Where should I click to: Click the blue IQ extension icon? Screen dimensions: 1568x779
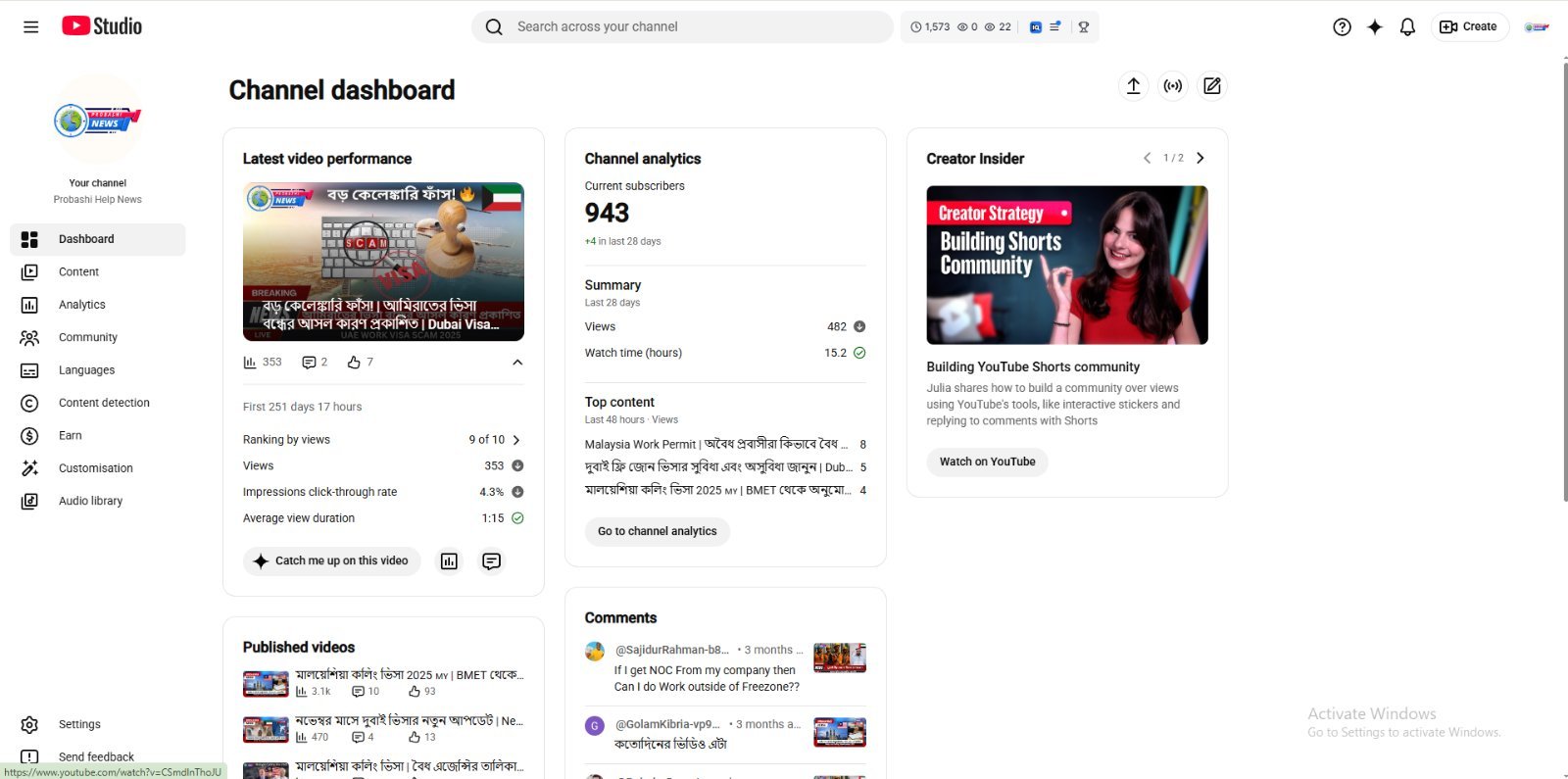click(x=1036, y=27)
